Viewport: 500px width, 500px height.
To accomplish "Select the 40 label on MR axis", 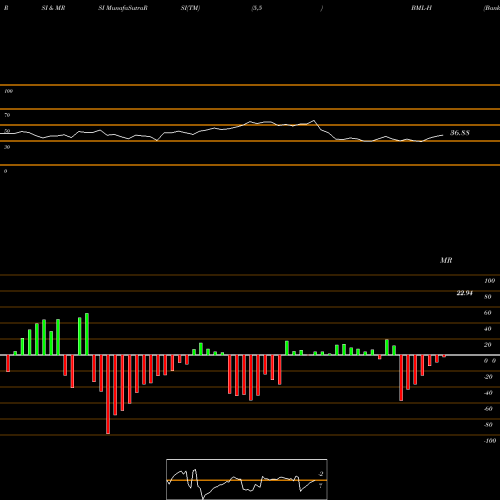I will (488, 329).
